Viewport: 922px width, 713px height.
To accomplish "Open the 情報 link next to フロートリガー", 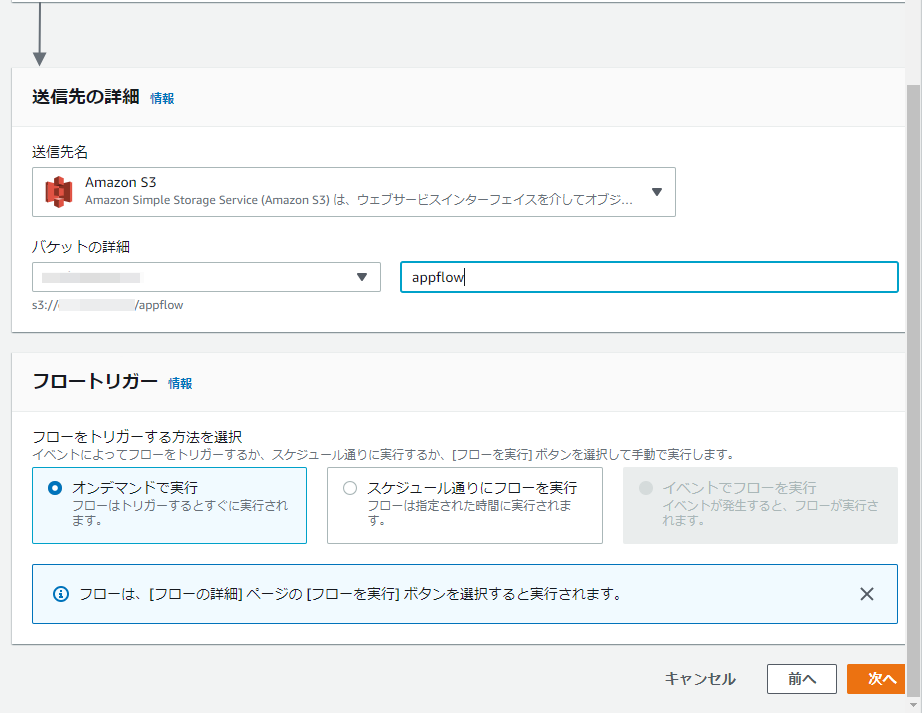I will (180, 383).
